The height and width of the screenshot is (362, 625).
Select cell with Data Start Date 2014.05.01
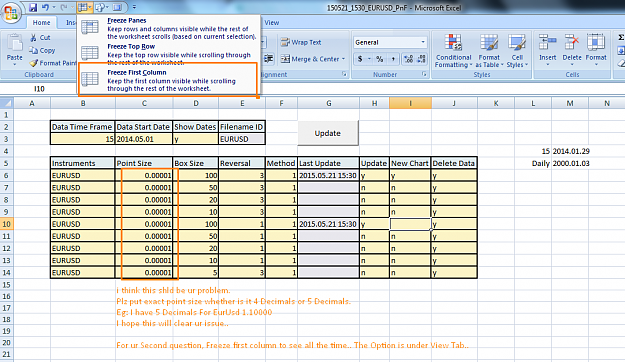(x=143, y=139)
